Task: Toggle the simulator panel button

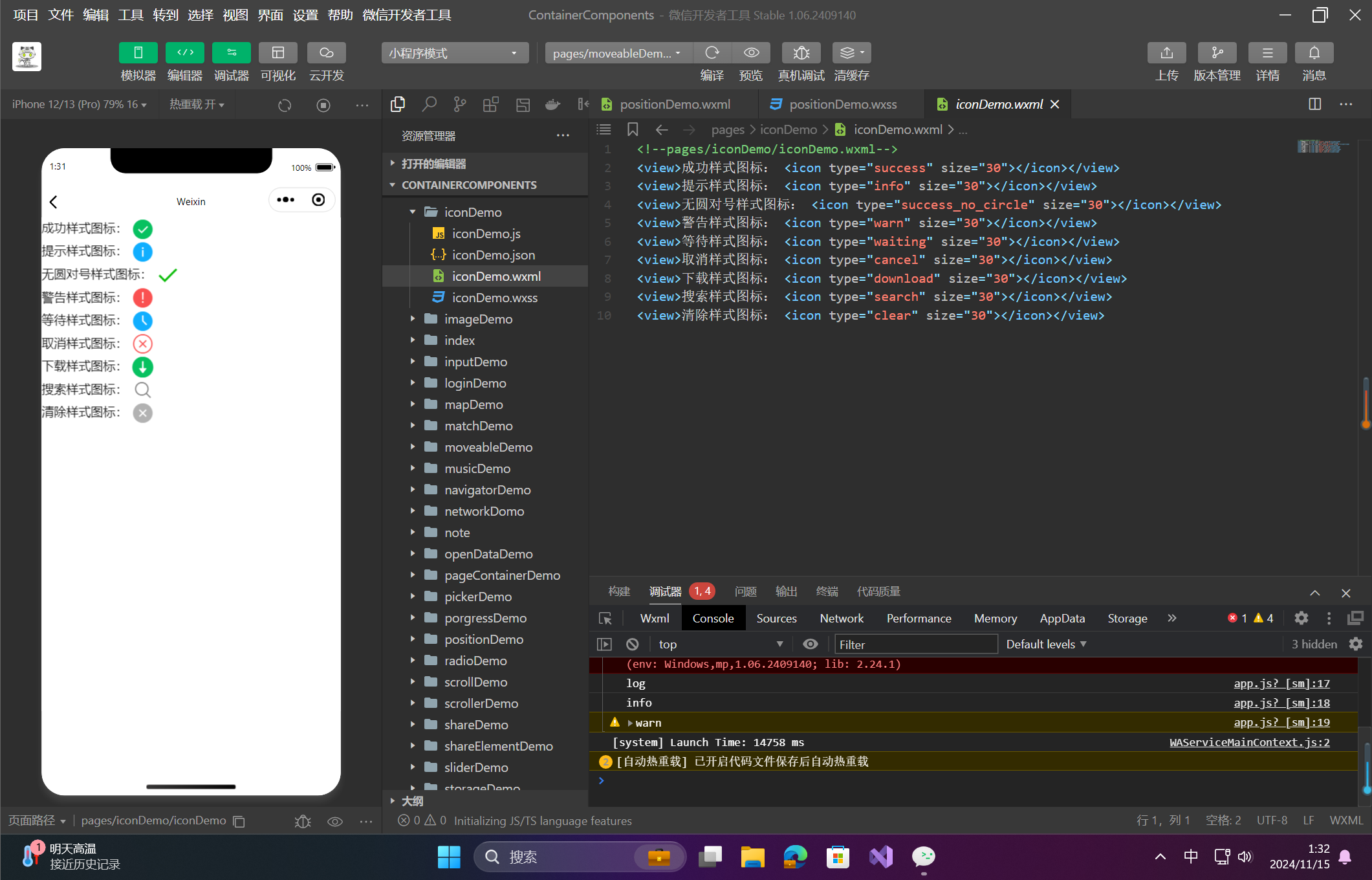Action: point(138,53)
